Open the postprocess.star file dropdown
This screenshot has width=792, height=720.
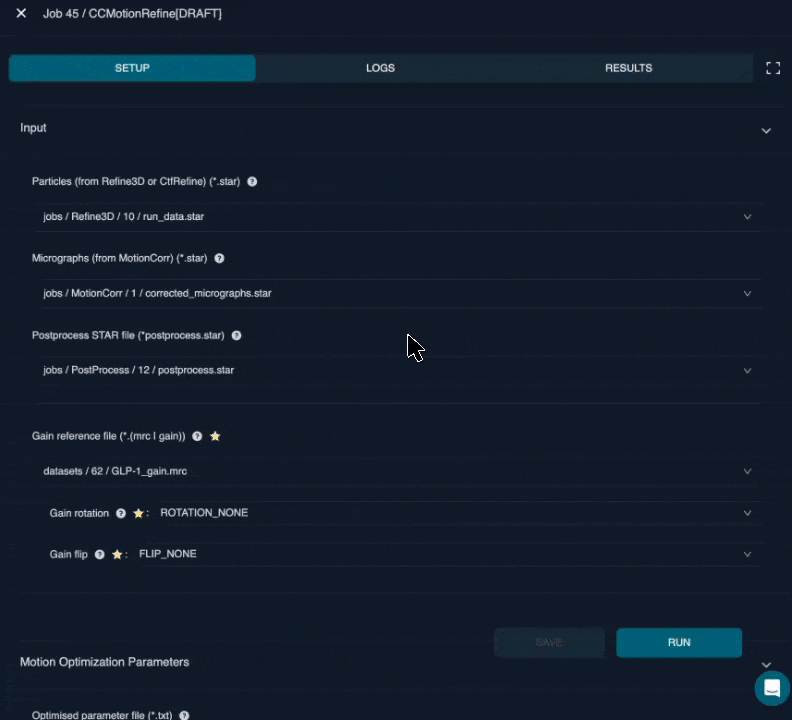click(399, 370)
